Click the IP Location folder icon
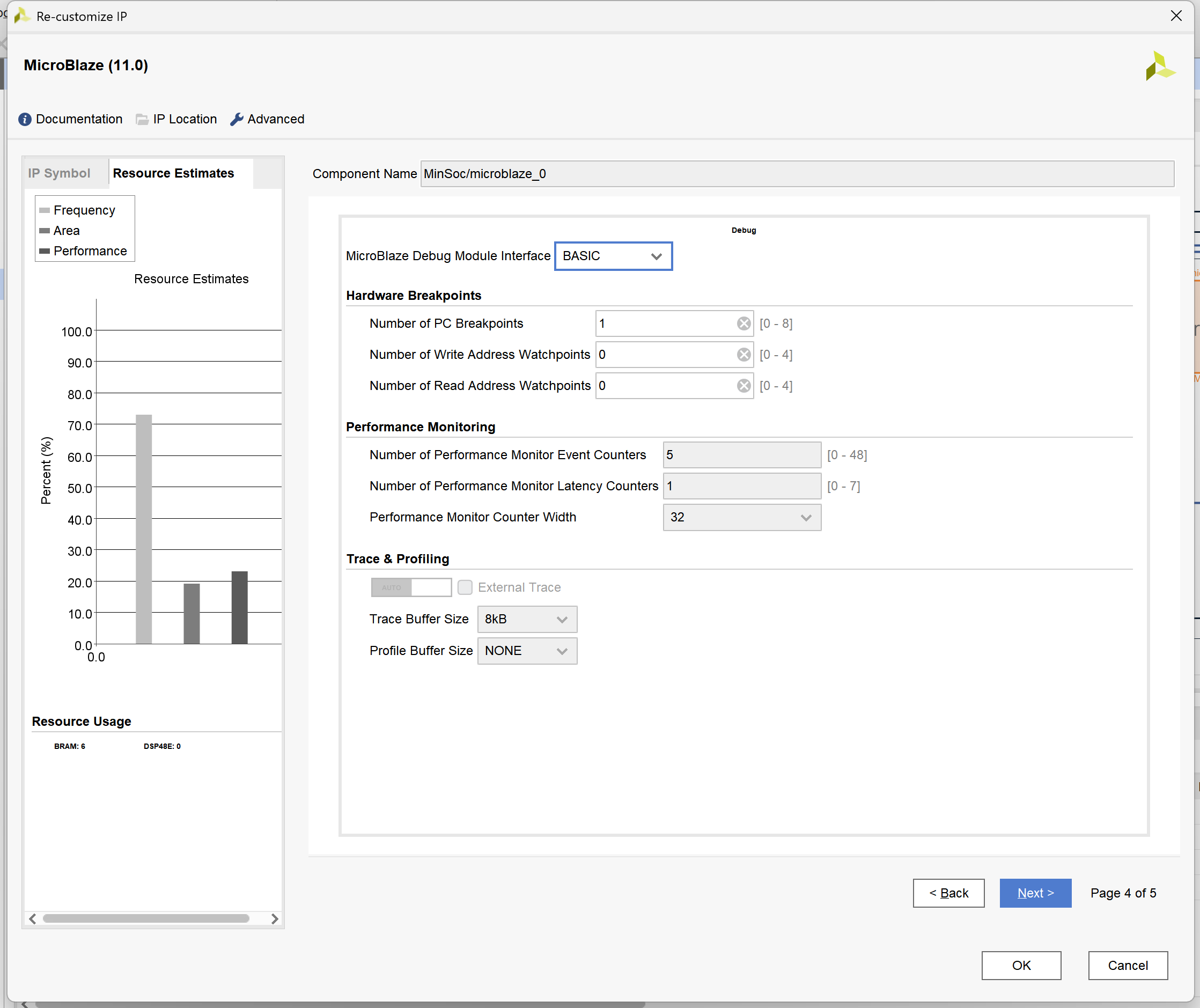1200x1008 pixels. click(142, 120)
